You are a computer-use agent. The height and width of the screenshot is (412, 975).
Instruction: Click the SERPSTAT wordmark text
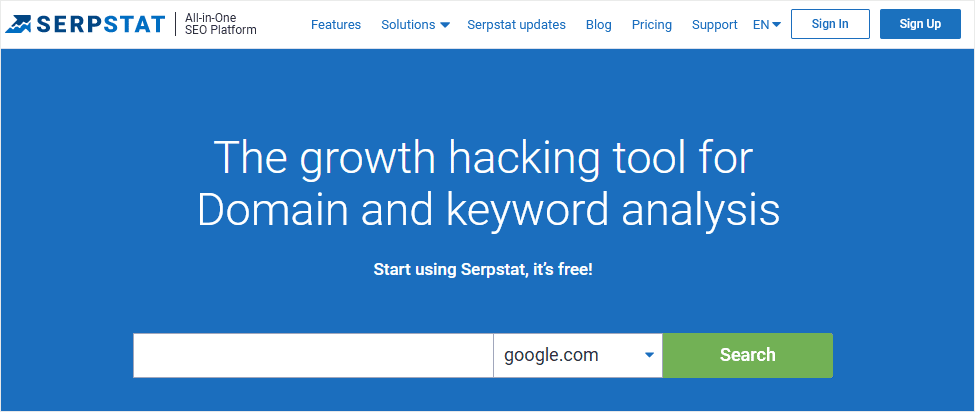[x=100, y=24]
